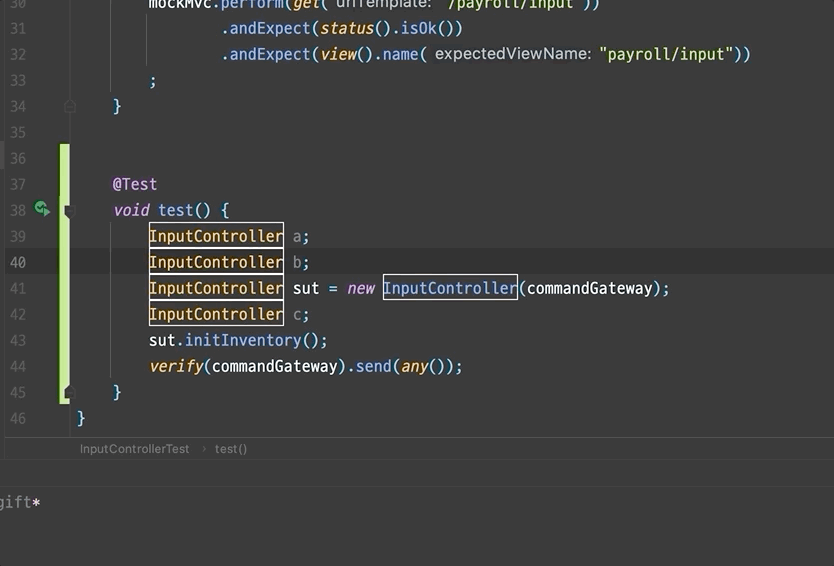This screenshot has width=834, height=566.
Task: Click the commandGateway constructor argument on line 41
Action: pyautogui.click(x=589, y=288)
